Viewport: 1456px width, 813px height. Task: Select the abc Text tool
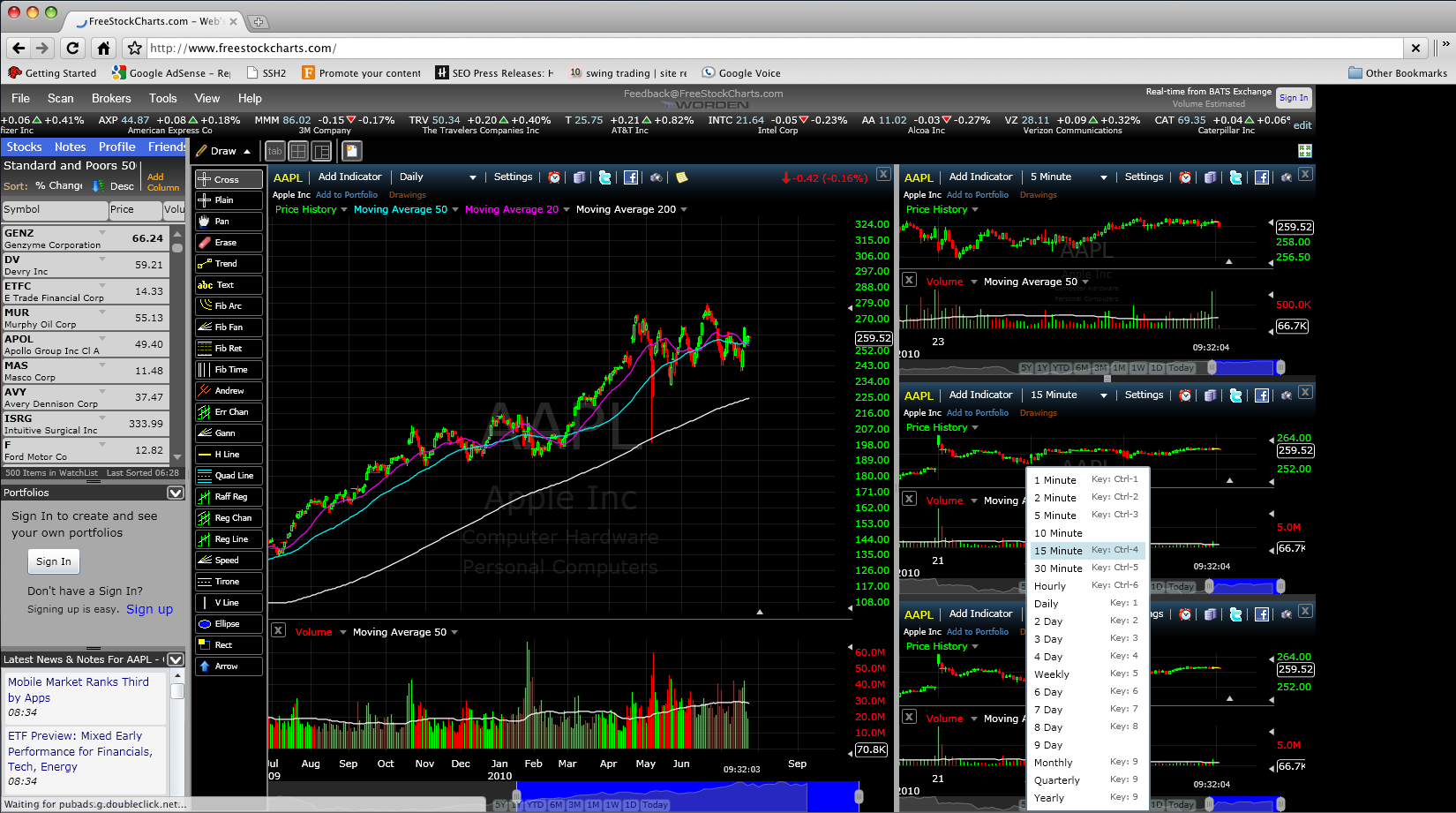pyautogui.click(x=229, y=285)
